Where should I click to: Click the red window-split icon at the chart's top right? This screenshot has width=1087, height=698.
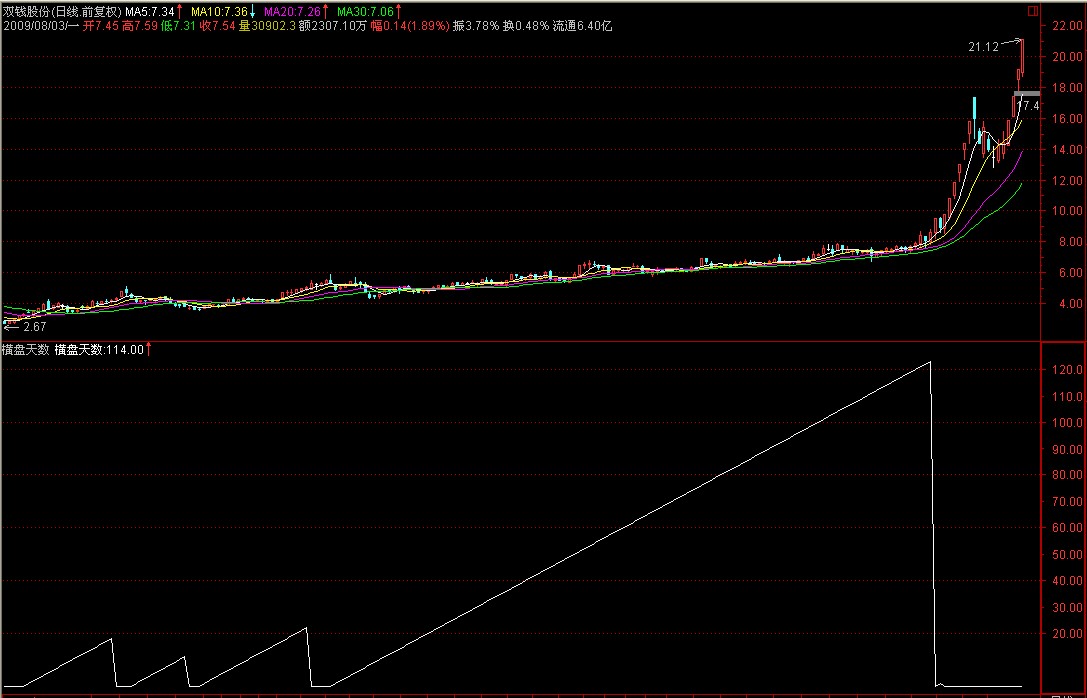pos(1033,10)
